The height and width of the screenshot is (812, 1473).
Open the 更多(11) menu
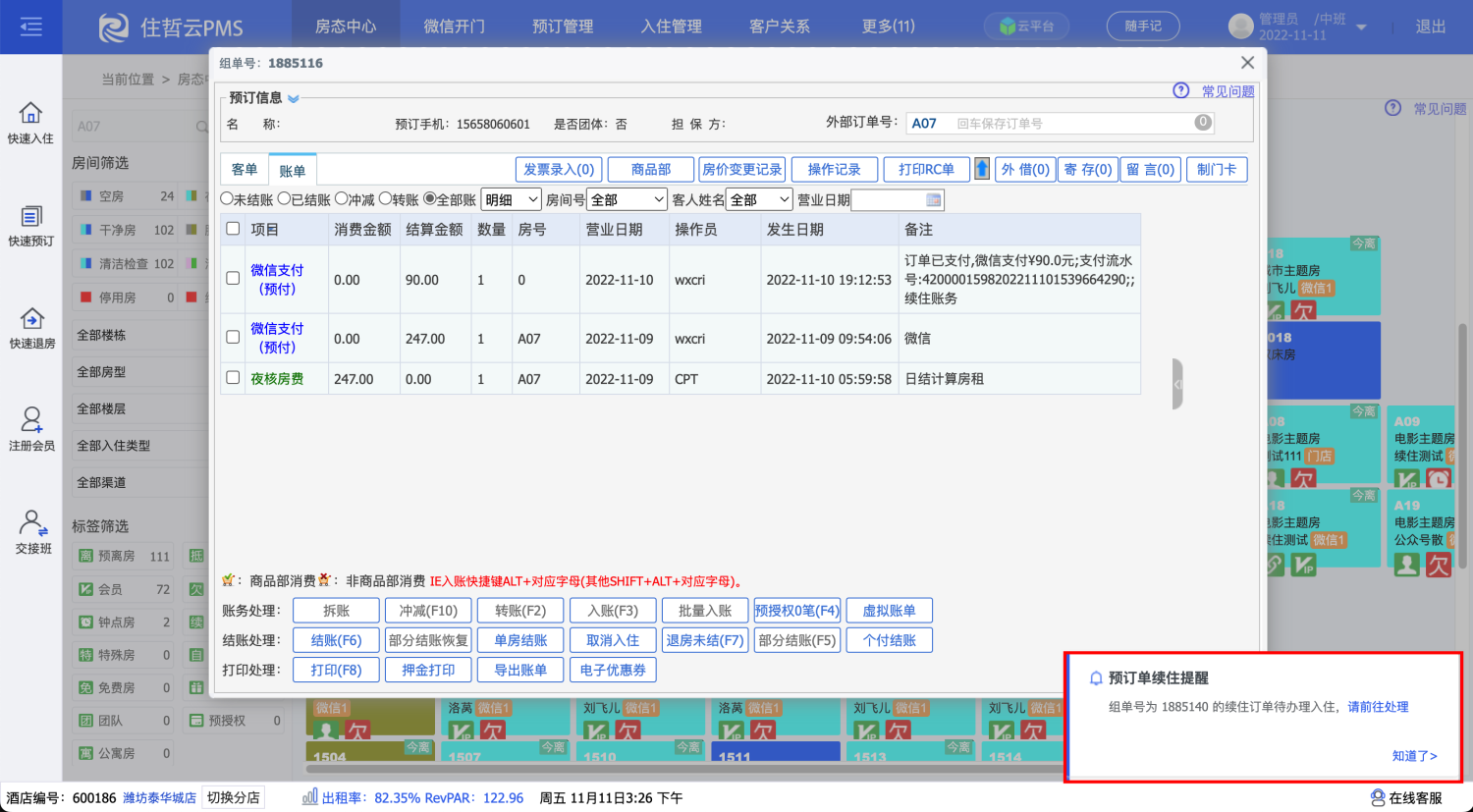(x=888, y=27)
